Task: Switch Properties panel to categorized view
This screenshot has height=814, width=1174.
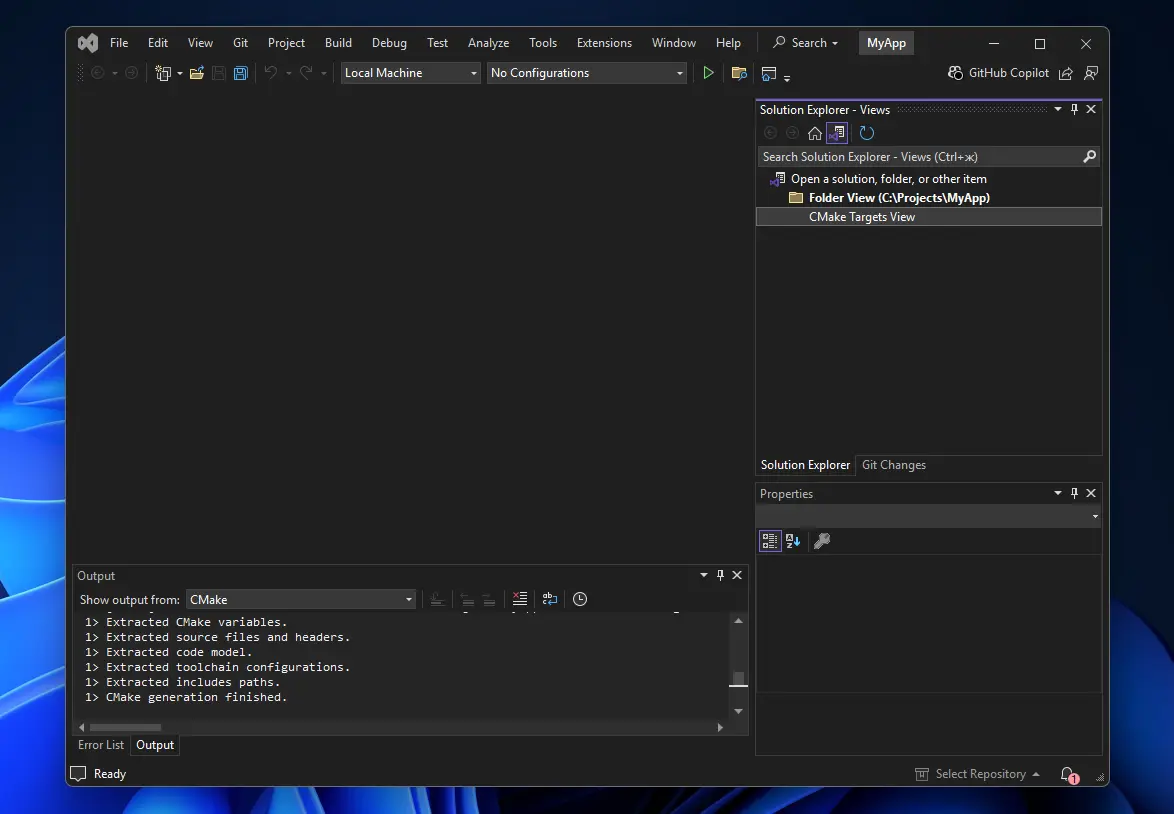Action: point(770,541)
